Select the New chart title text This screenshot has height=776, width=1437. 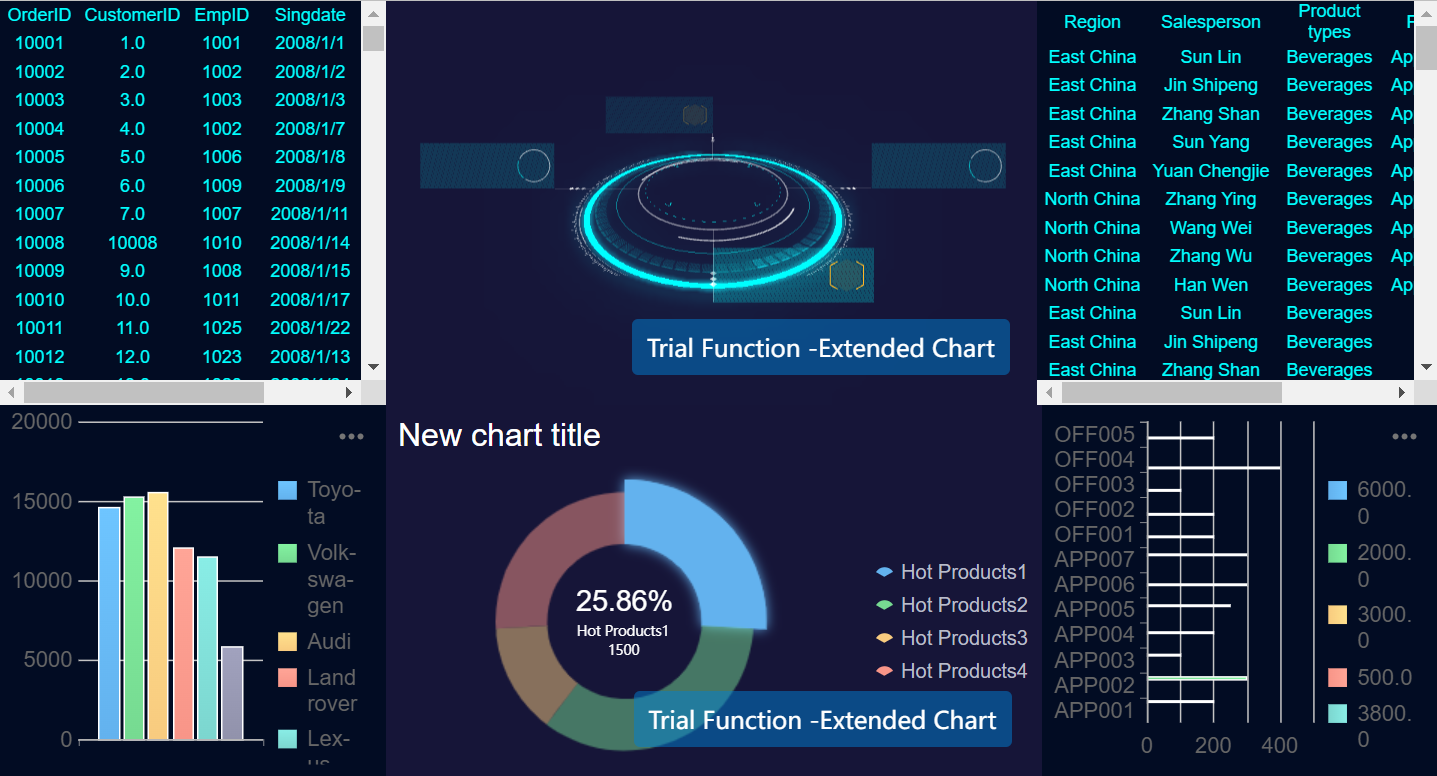pos(498,435)
